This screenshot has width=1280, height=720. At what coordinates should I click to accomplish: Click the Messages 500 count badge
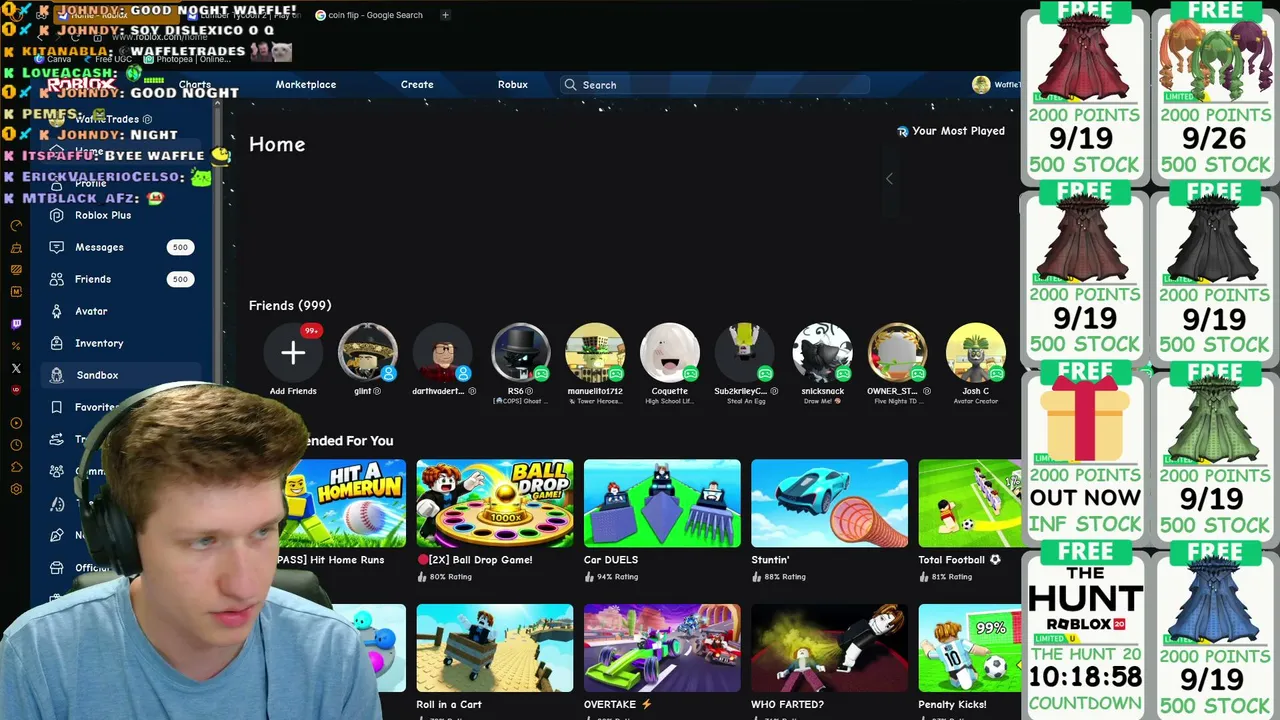tap(180, 247)
